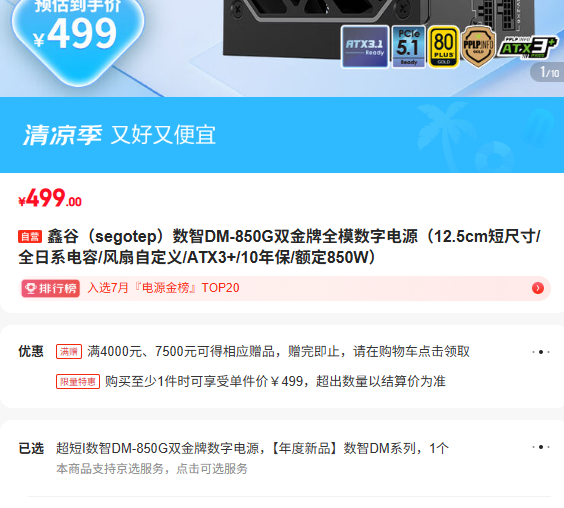Click the 排行榜 trophy ranking badge
The width and height of the screenshot is (564, 508).
[x=50, y=288]
